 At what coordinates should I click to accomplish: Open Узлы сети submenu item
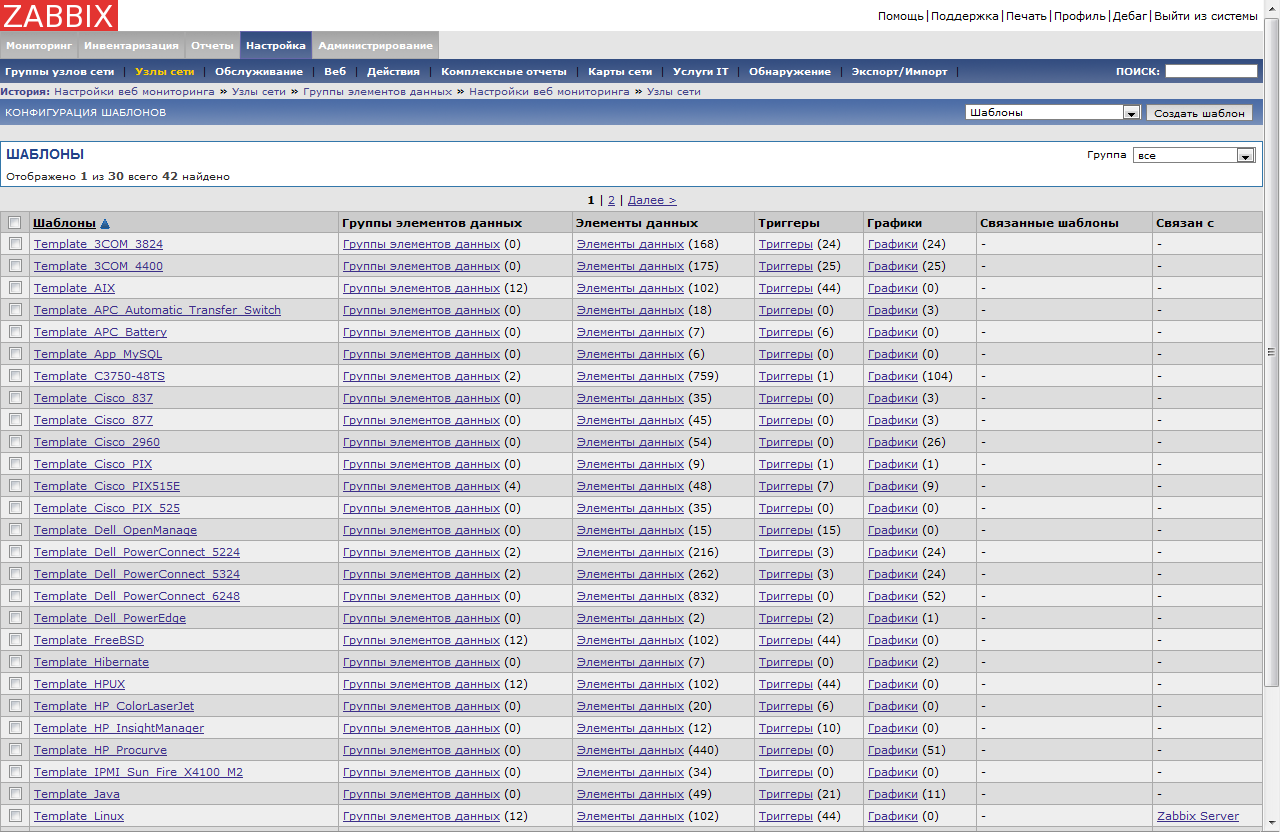165,72
